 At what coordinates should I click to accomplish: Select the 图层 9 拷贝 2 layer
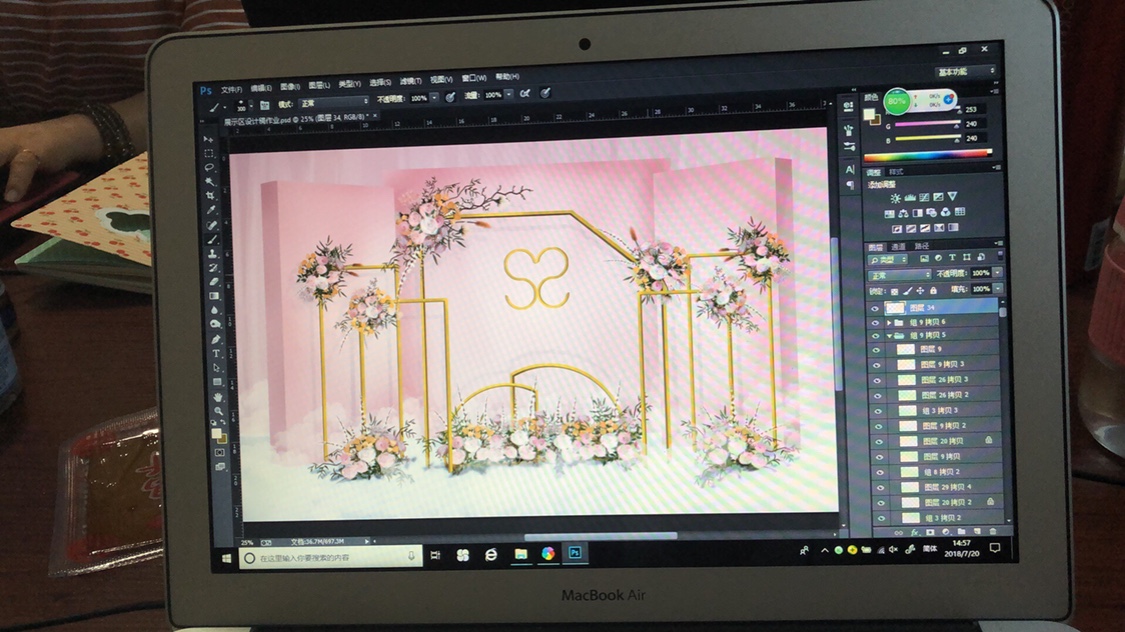pyautogui.click(x=941, y=426)
